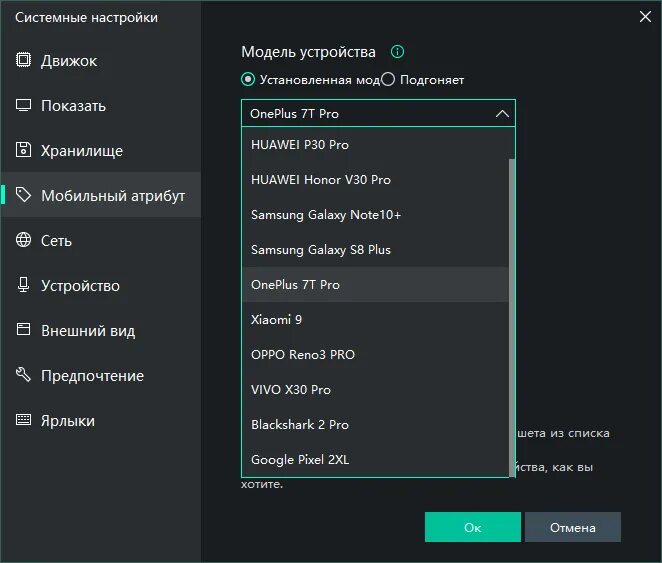Choose HUAWEI P30 Pro from the list
This screenshot has width=662, height=563.
click(300, 145)
